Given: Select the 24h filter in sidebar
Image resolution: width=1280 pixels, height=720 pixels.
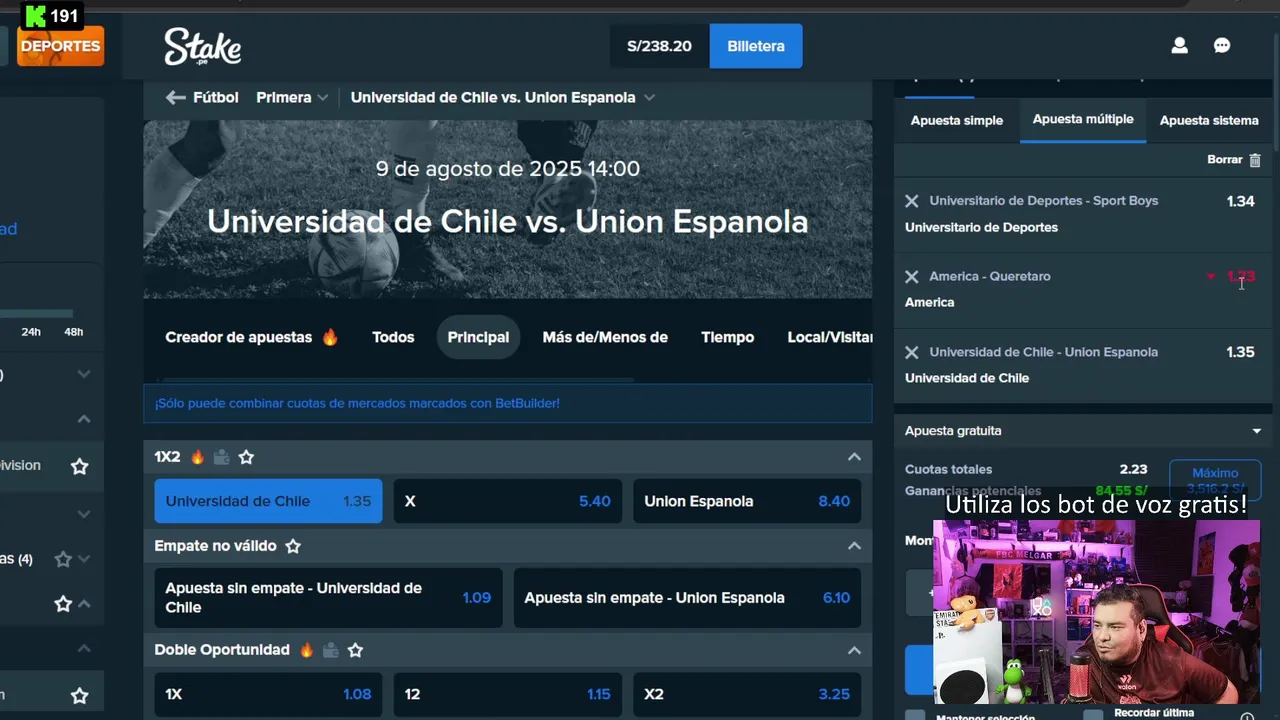Looking at the screenshot, I should coord(31,332).
